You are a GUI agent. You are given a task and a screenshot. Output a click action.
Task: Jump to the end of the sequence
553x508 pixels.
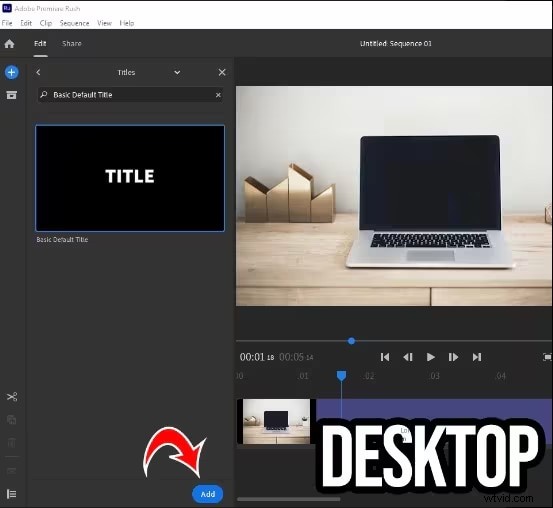[x=477, y=357]
